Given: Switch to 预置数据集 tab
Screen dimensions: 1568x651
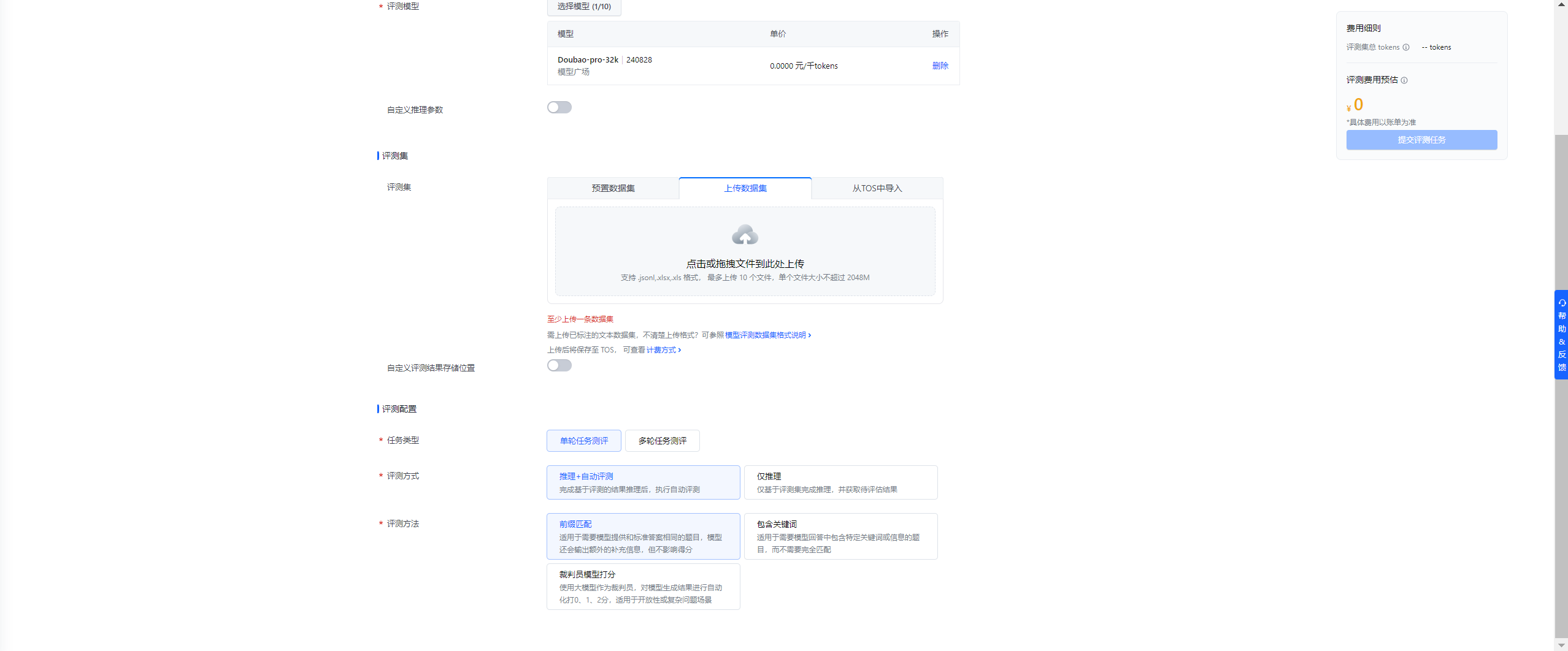Looking at the screenshot, I should pyautogui.click(x=613, y=188).
